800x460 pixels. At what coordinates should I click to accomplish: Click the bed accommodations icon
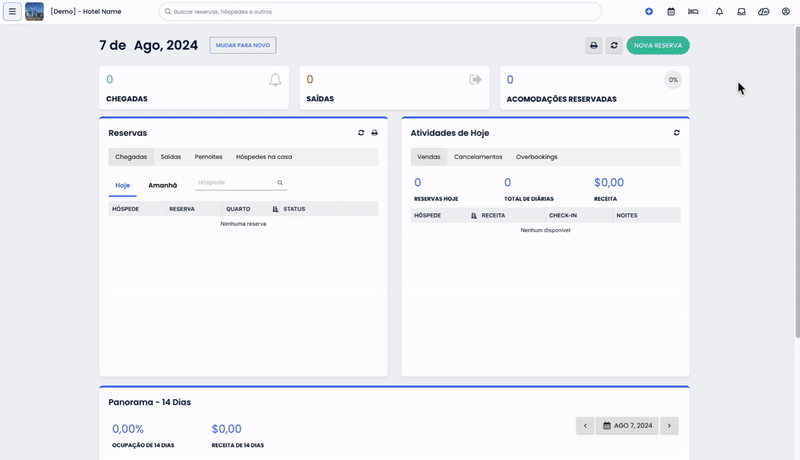[693, 12]
